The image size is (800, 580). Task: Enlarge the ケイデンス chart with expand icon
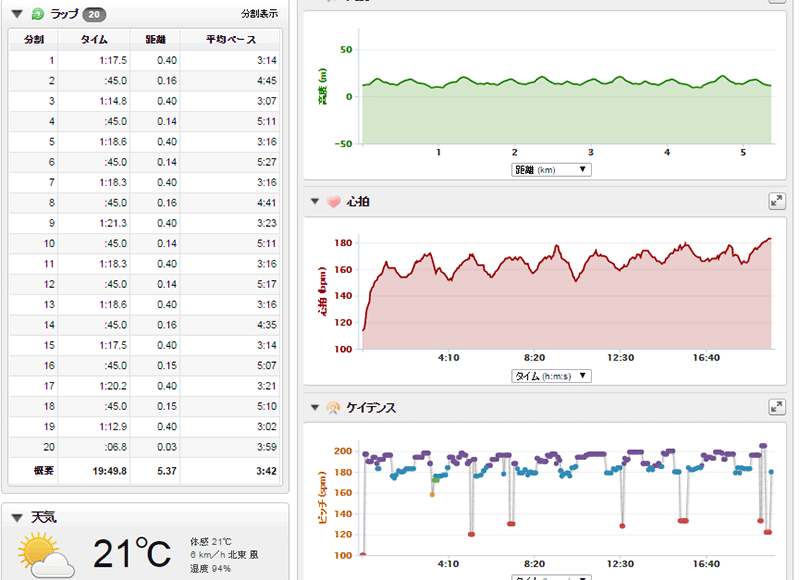(x=776, y=407)
